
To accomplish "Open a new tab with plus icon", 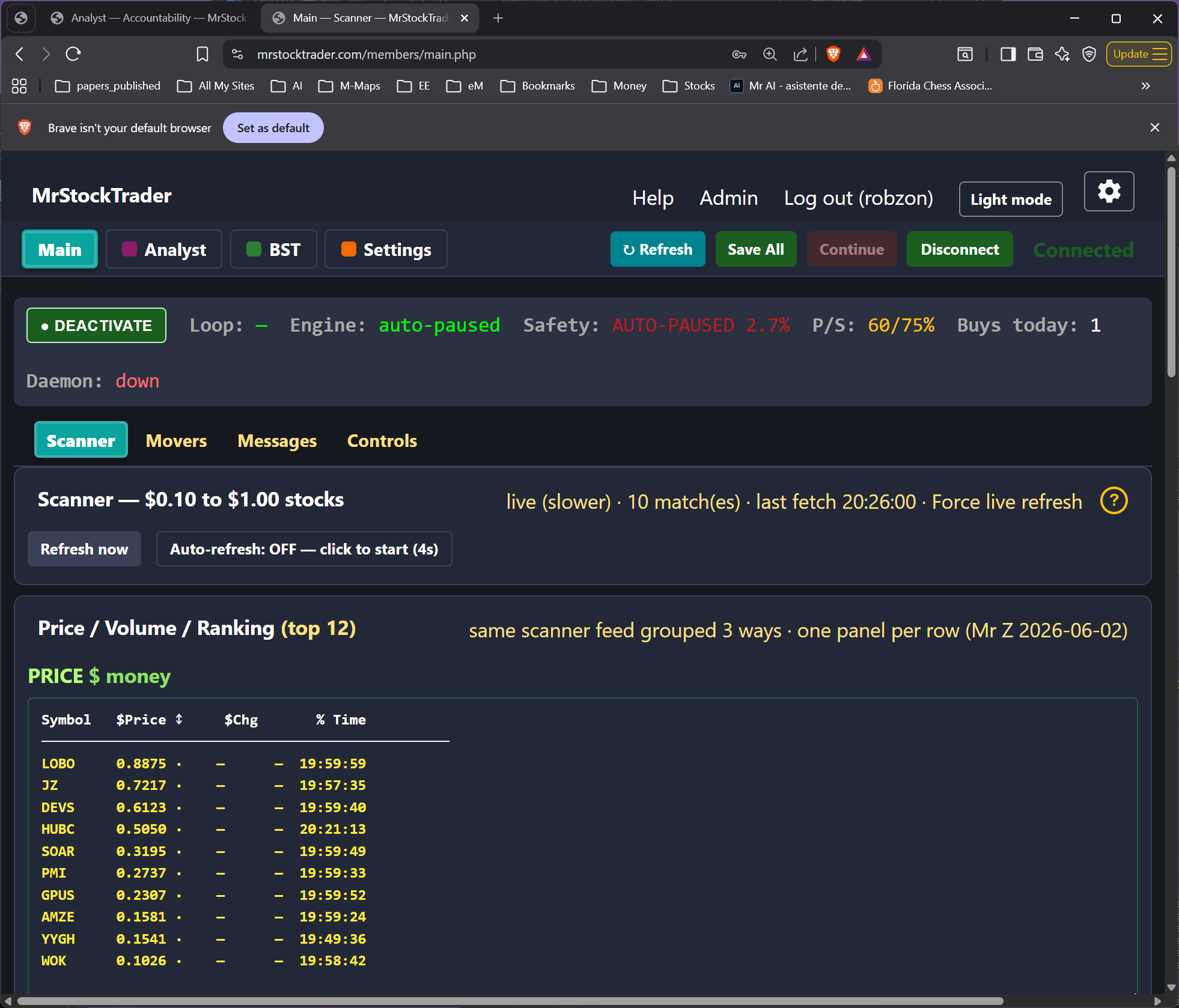I will 498,18.
